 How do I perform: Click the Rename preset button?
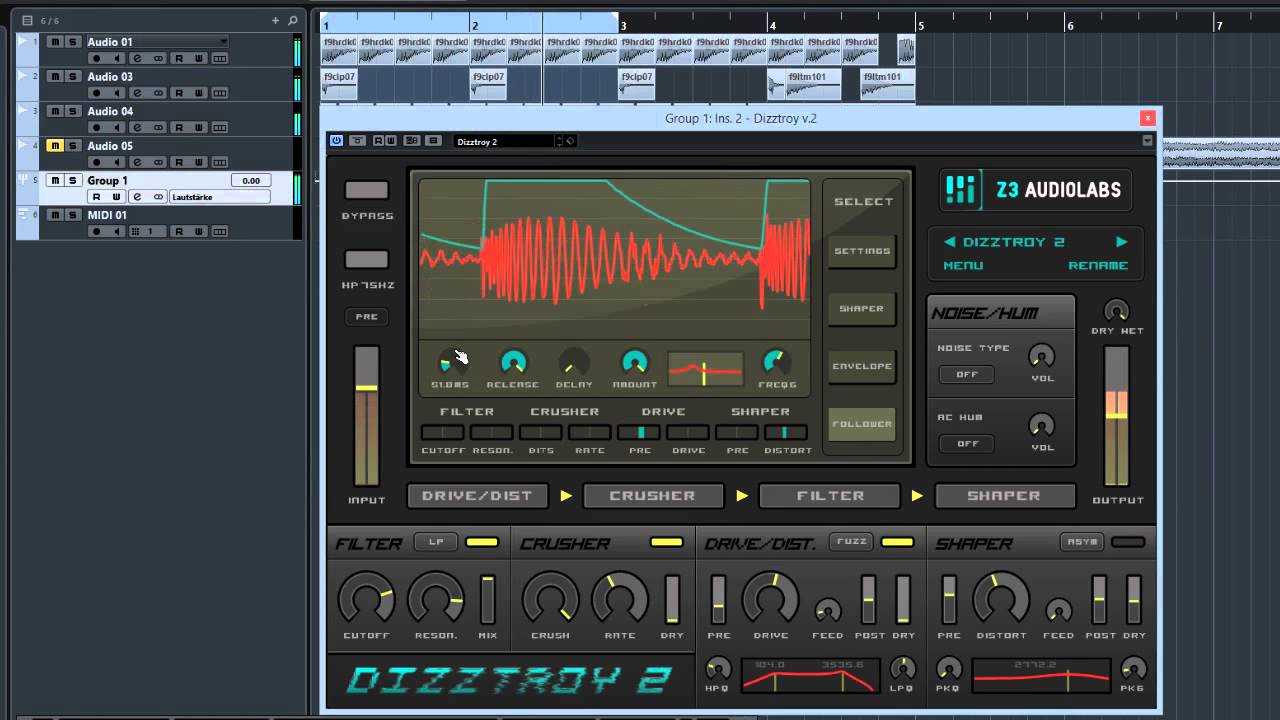[x=1098, y=266]
